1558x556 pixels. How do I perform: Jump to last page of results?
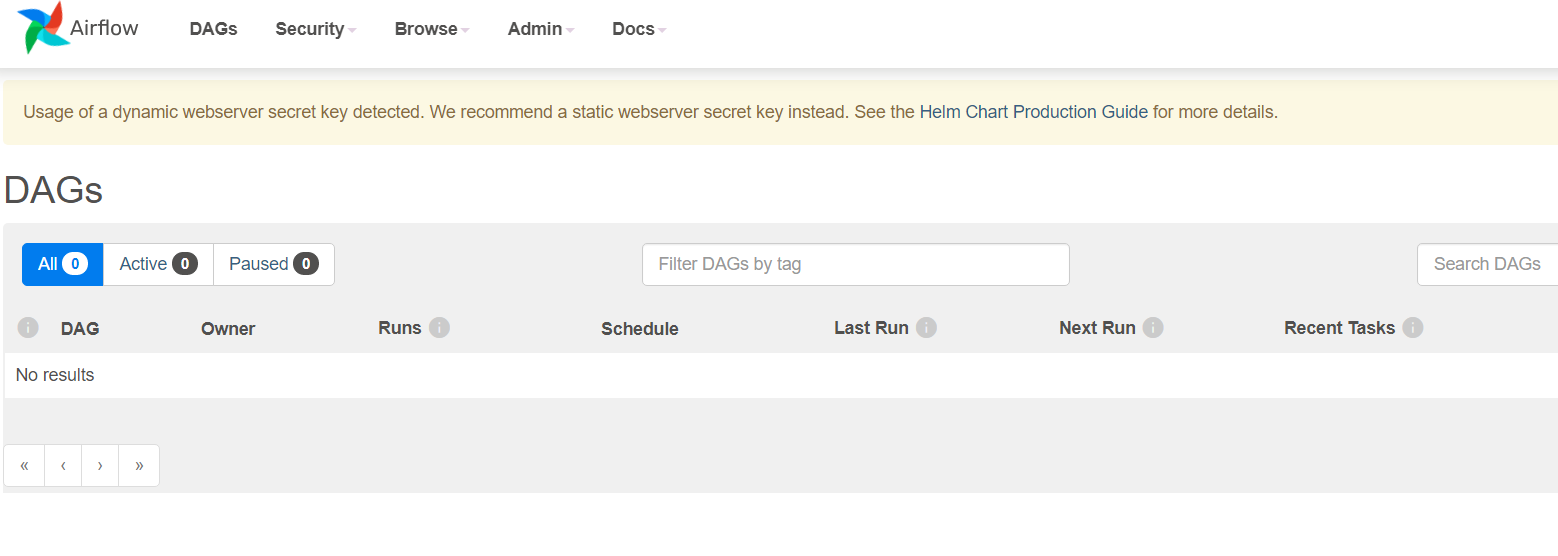click(x=139, y=465)
